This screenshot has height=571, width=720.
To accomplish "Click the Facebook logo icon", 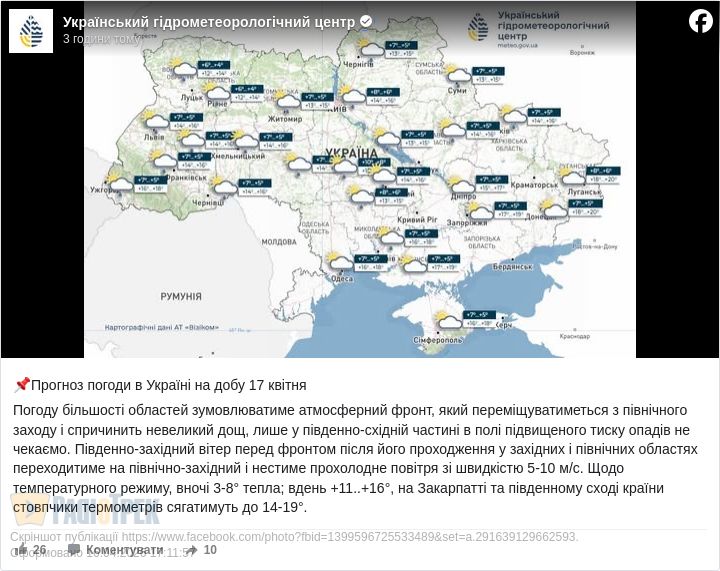I will [700, 21].
